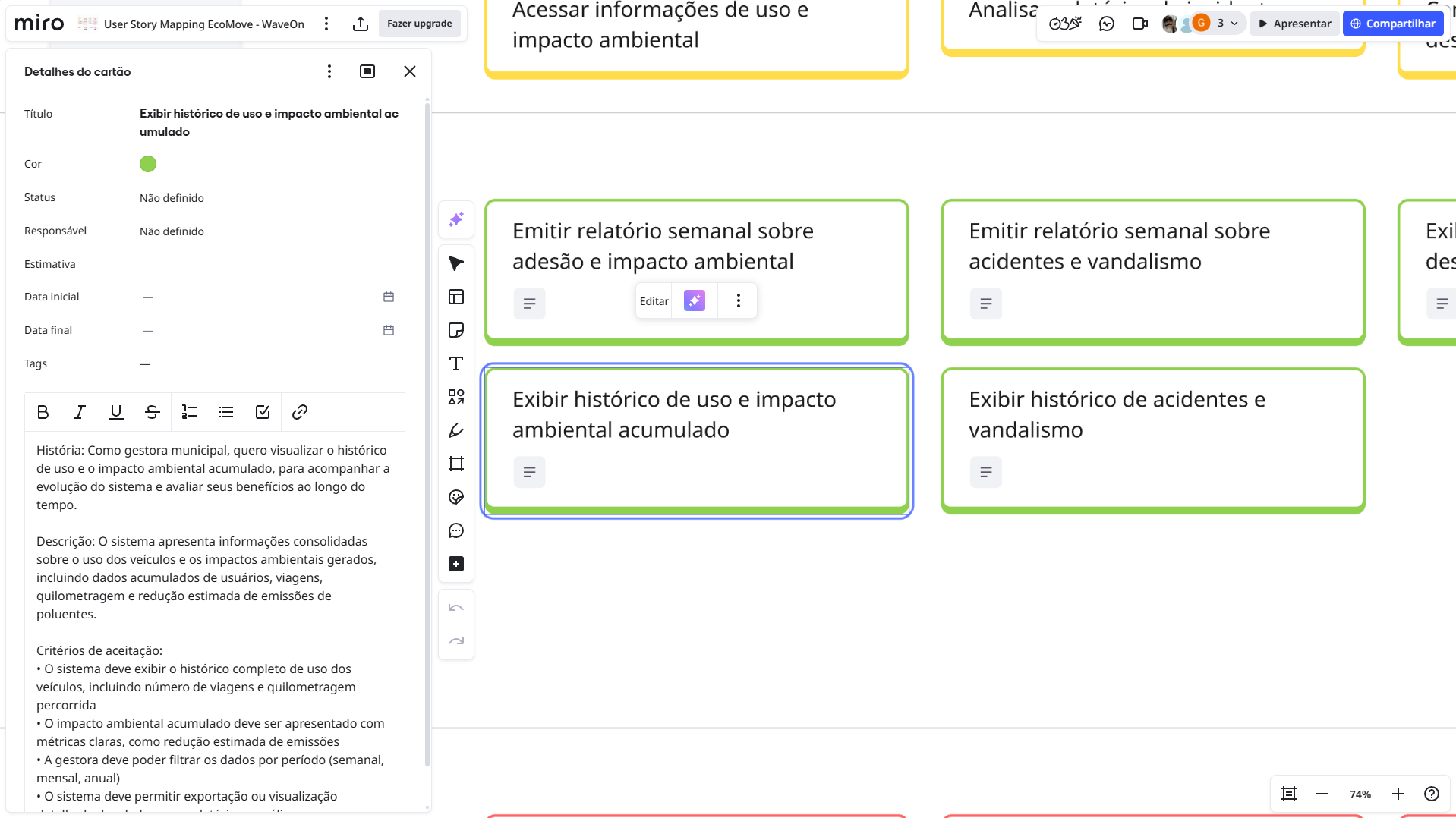The height and width of the screenshot is (818, 1456).
Task: Select the Pen drawing tool
Action: point(456,430)
